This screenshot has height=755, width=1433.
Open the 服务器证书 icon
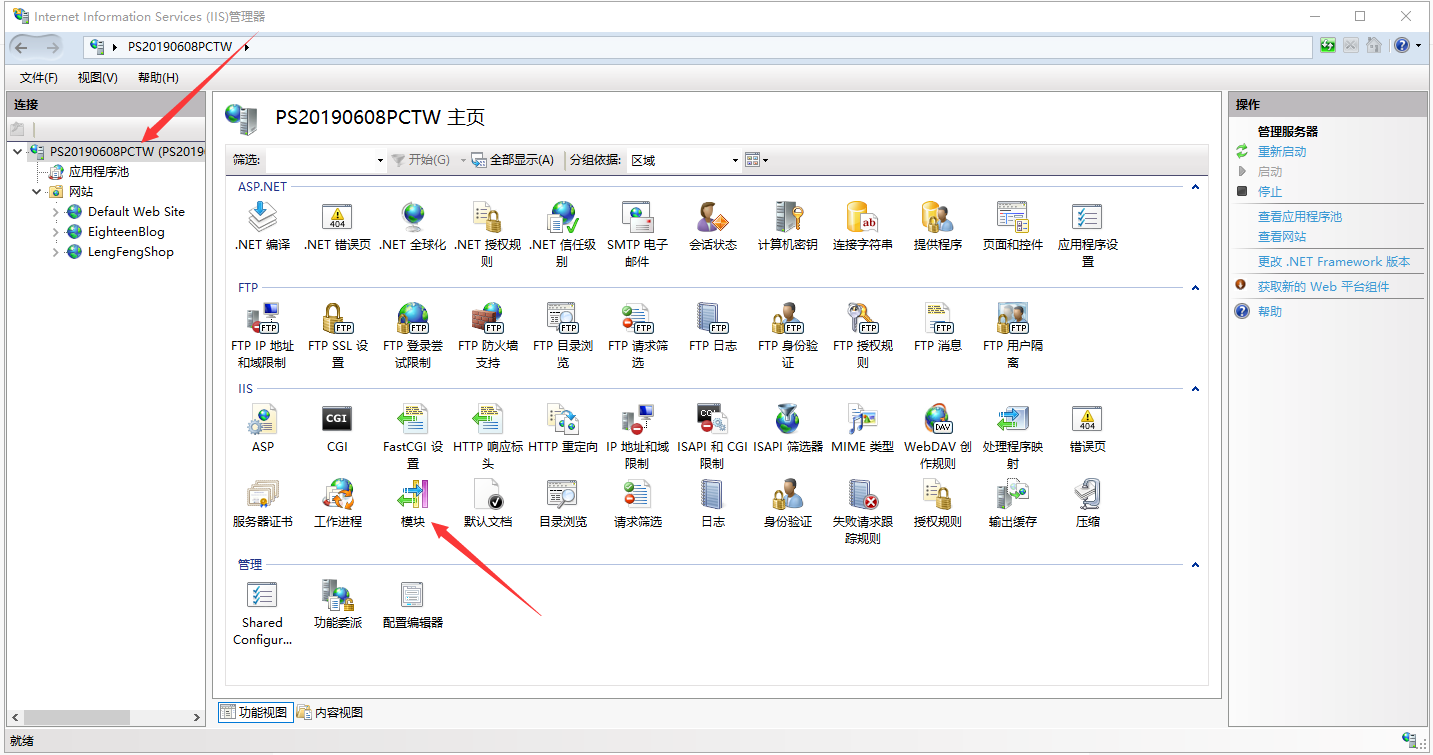click(262, 503)
